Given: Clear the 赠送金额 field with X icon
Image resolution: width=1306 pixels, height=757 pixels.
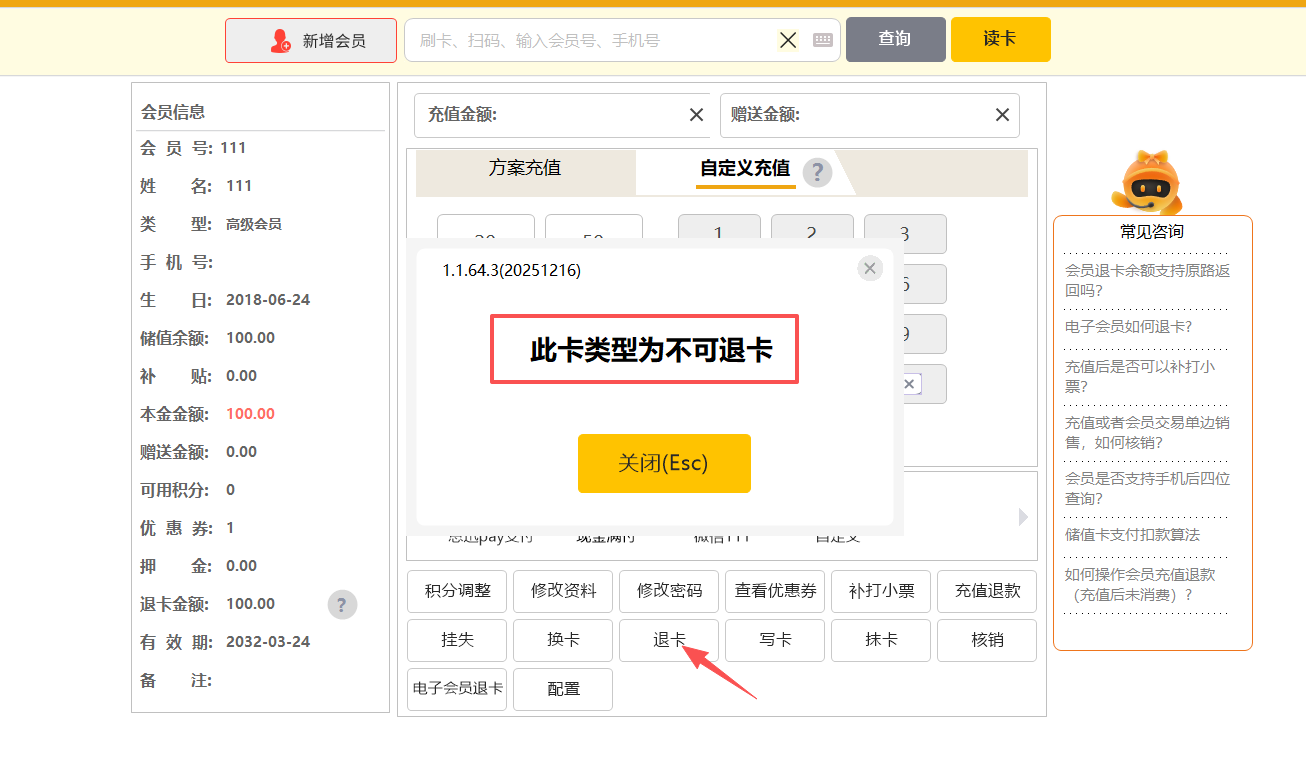Looking at the screenshot, I should [x=1002, y=115].
